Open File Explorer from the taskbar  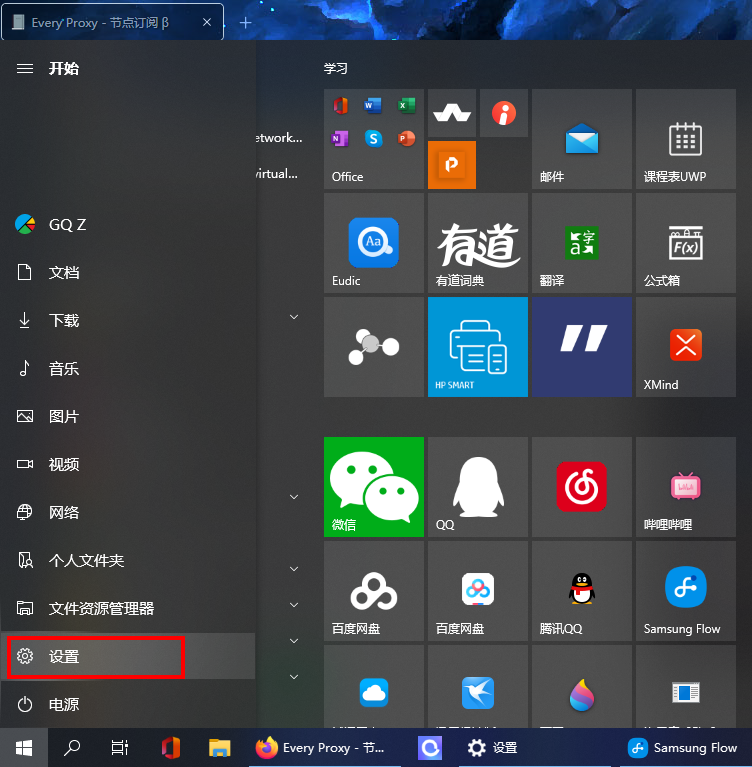(x=220, y=747)
